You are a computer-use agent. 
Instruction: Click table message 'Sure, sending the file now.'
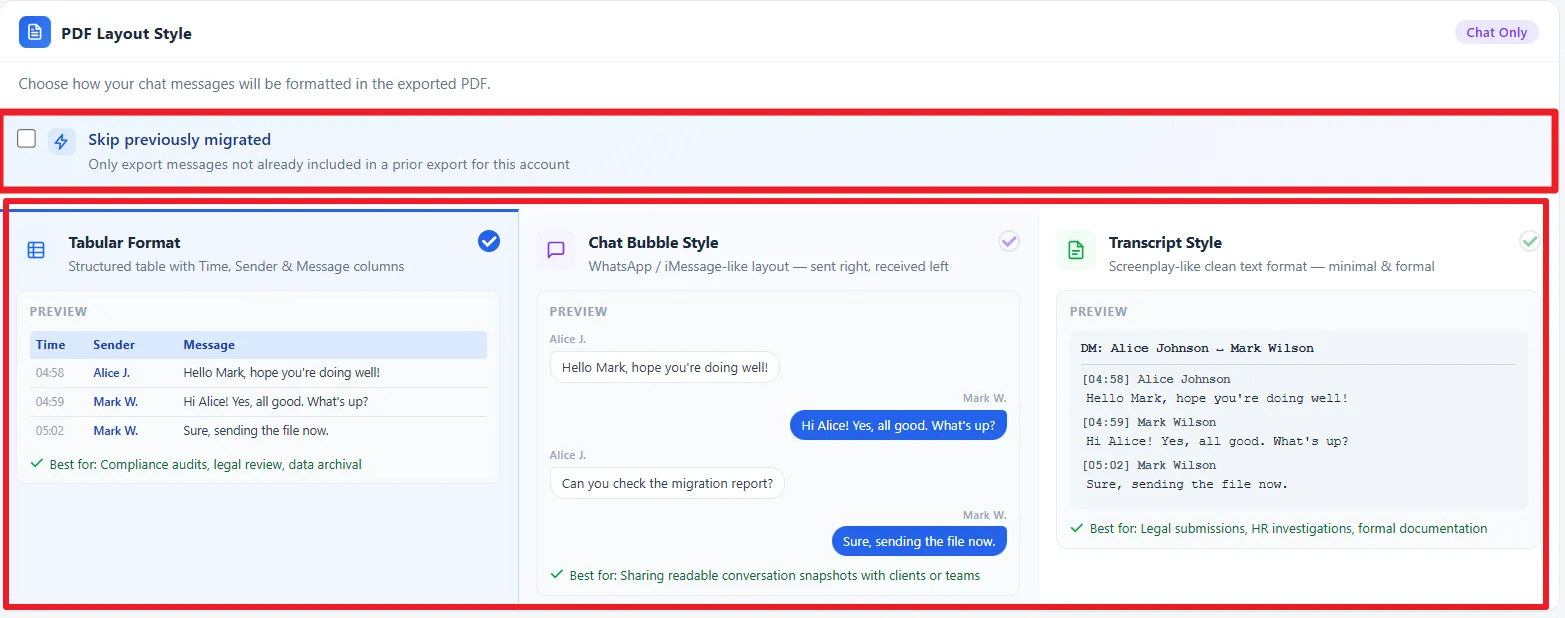pos(256,431)
